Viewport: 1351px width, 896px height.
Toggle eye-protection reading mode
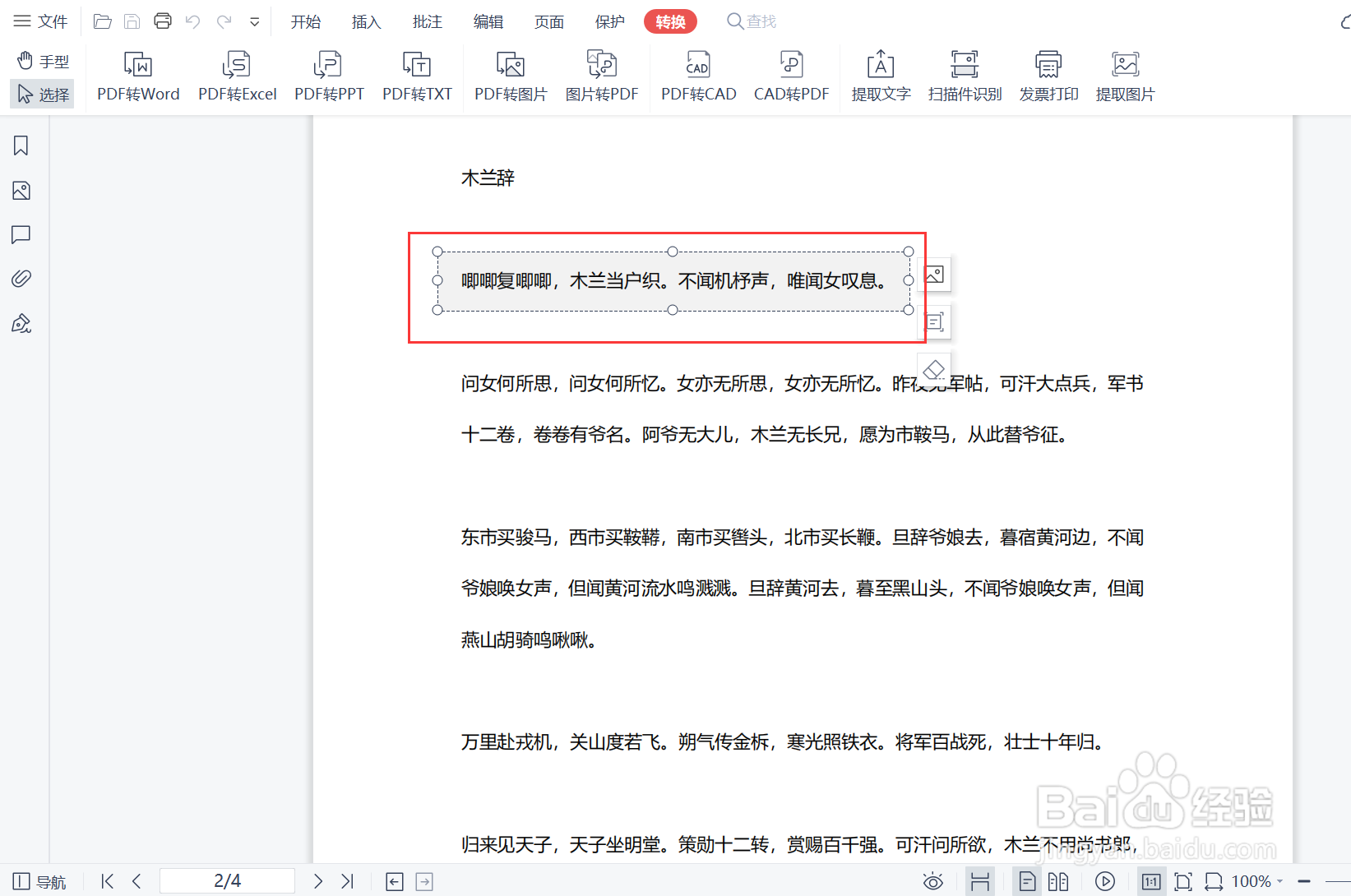pos(932,881)
